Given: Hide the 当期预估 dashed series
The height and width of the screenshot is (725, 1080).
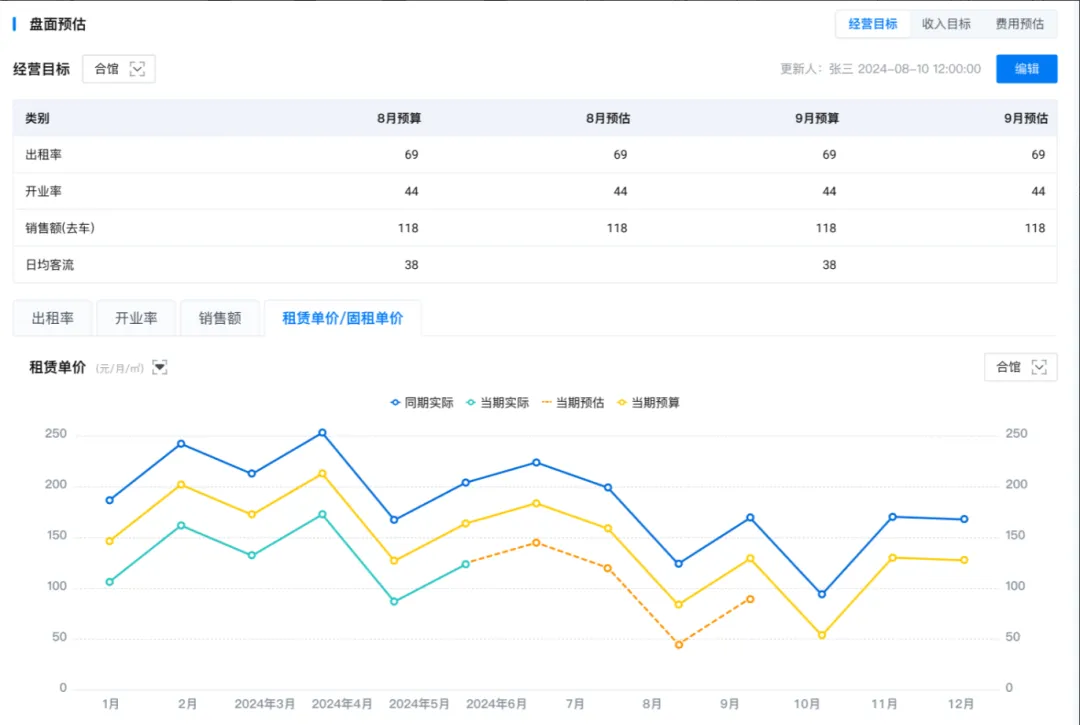Looking at the screenshot, I should (573, 403).
